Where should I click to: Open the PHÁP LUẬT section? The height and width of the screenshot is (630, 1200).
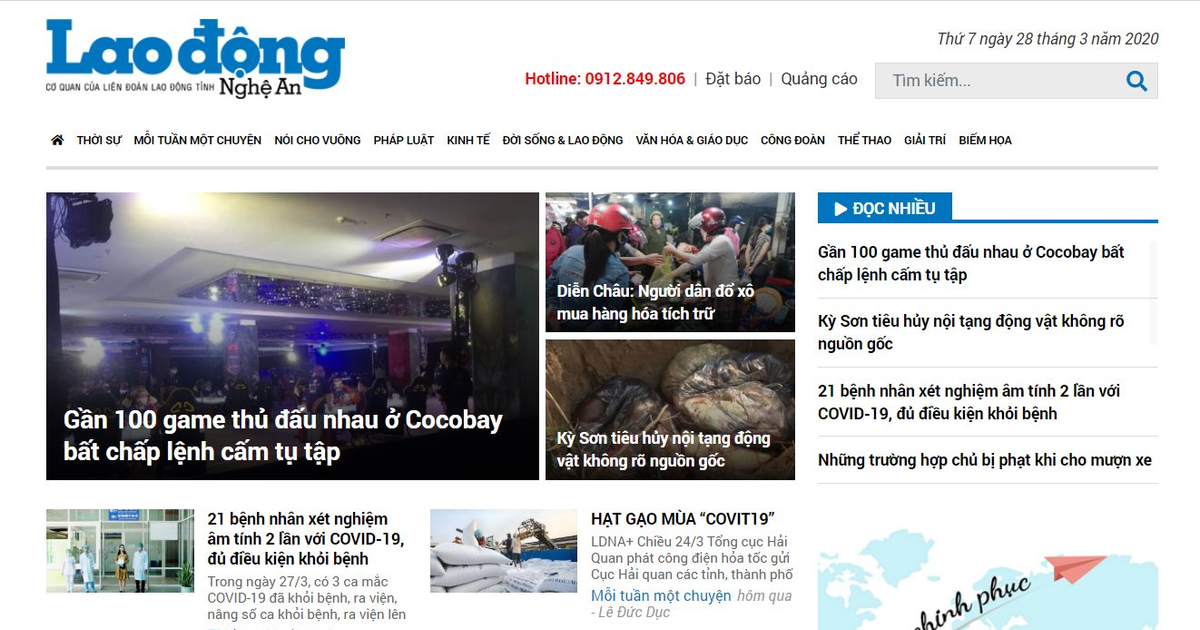404,140
